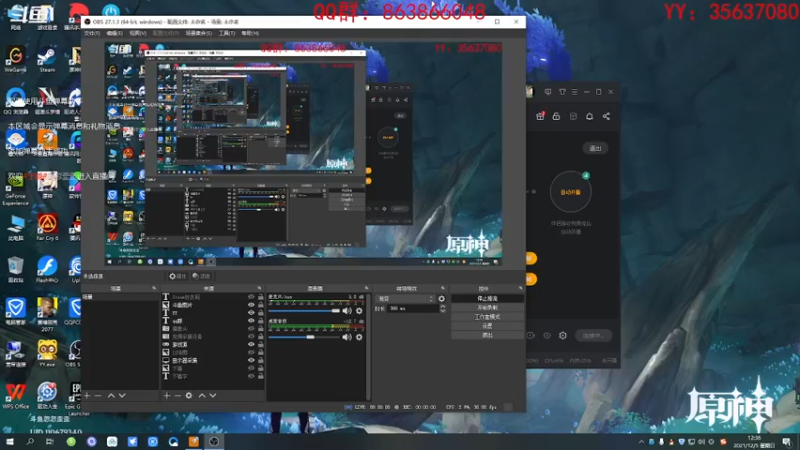Open the WeGame desktop shortcut
Viewport: 800px width, 450px height.
pyautogui.click(x=15, y=60)
